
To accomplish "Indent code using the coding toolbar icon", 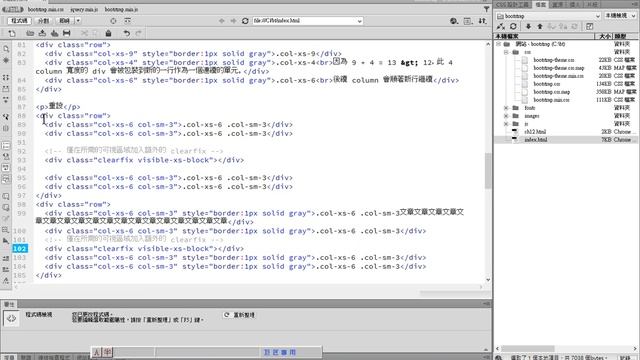I will point(6,258).
